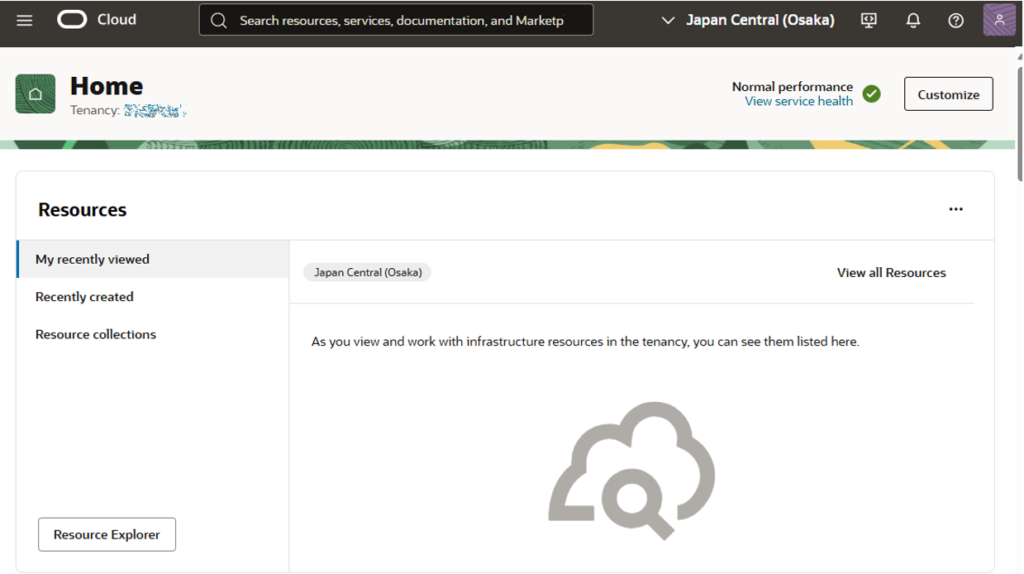Click the green Home icon
1024x574 pixels.
point(35,94)
